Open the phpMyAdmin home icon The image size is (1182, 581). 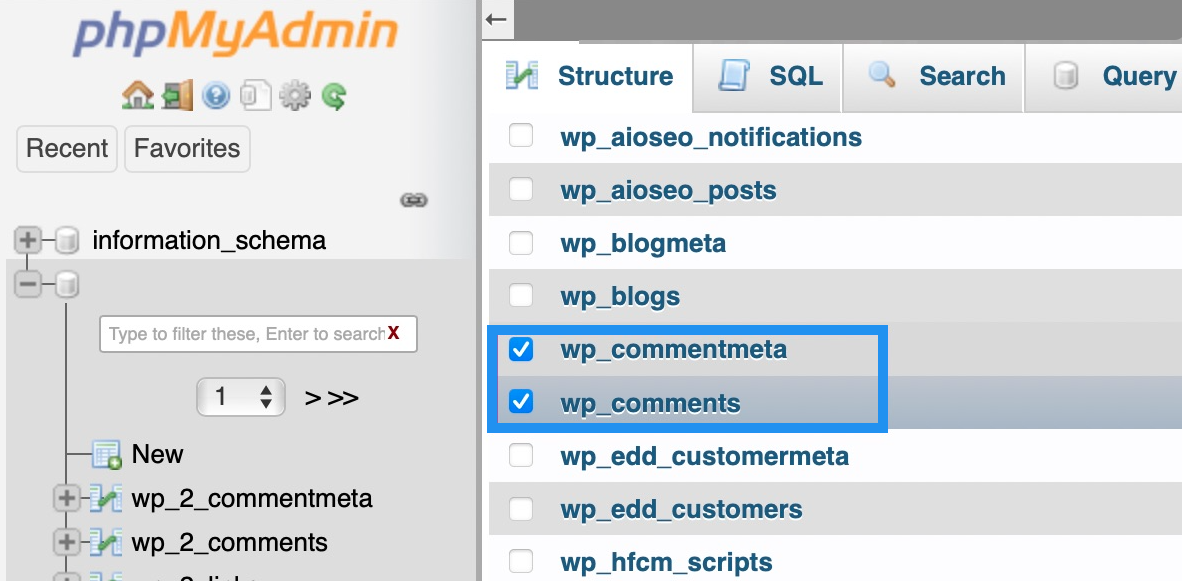point(137,96)
